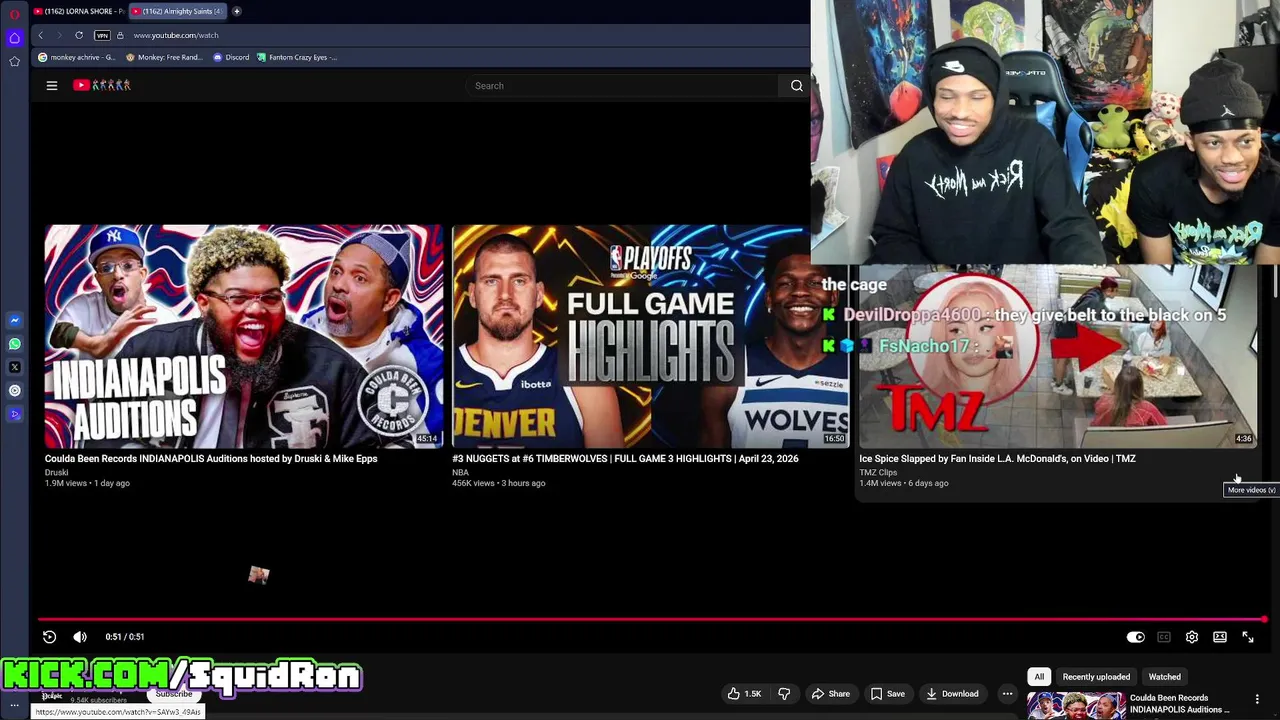Click the youtube.com/watch address bar
Viewport: 1280px width, 720px height.
176,35
